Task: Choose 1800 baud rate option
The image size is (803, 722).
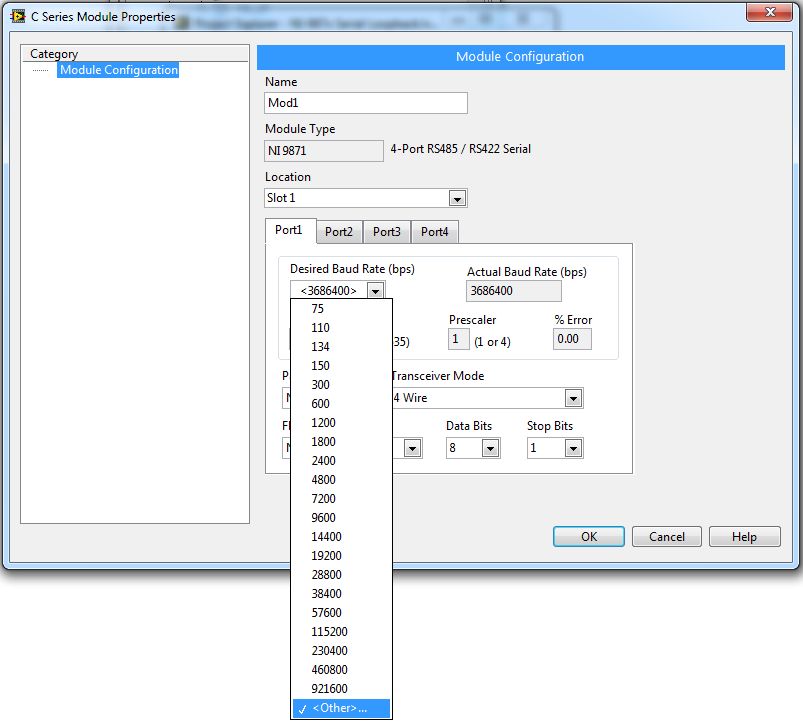Action: [341, 441]
